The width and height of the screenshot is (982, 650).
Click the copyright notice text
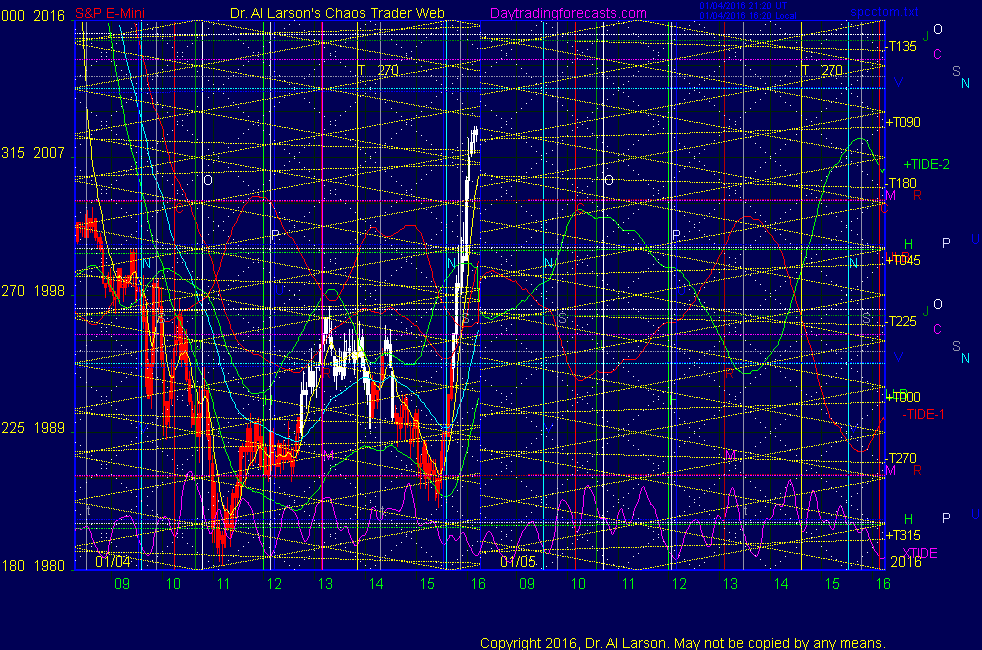pos(683,642)
